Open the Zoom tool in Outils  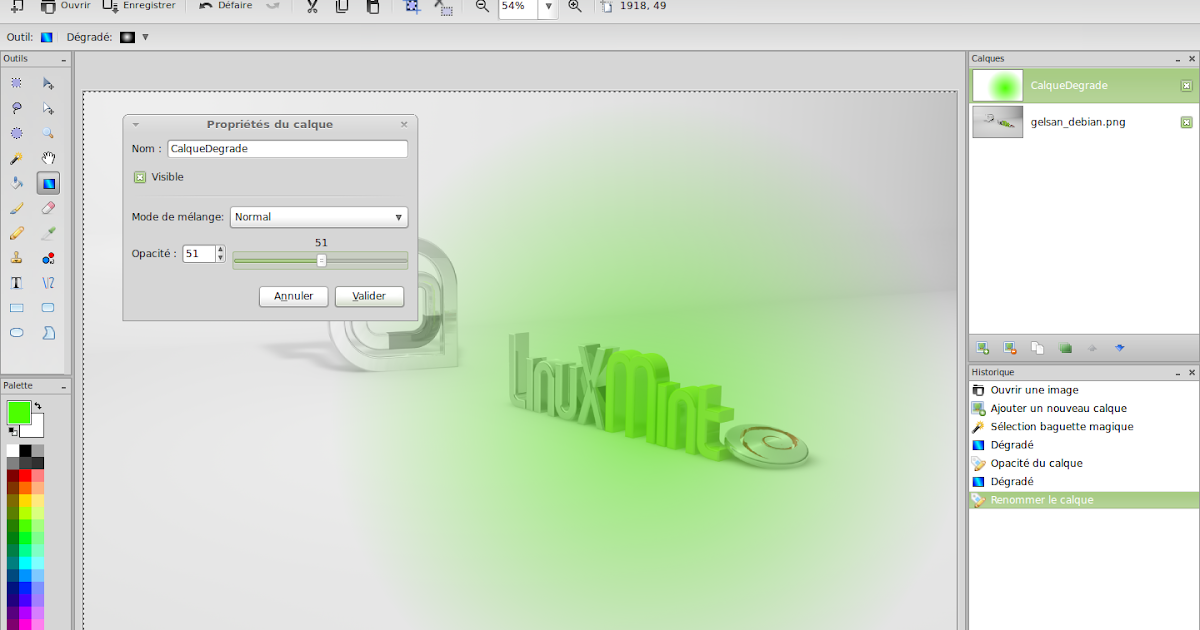pos(48,131)
